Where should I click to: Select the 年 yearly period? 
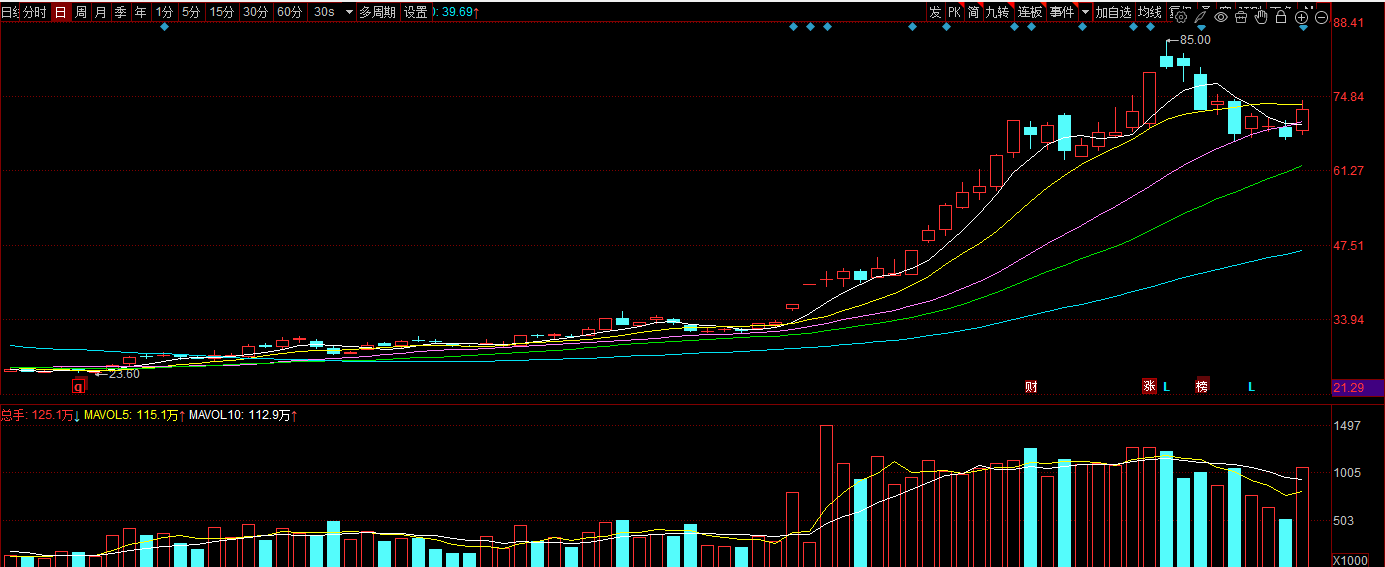coord(140,12)
